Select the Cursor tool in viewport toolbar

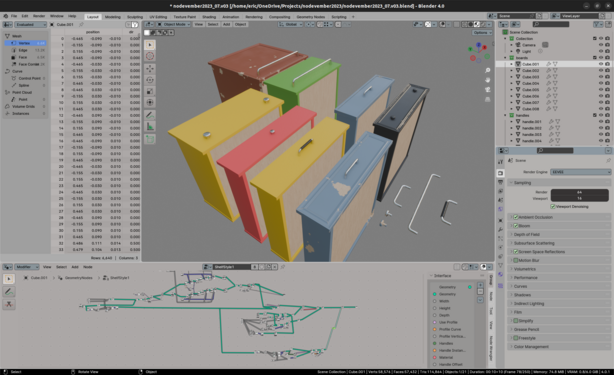click(x=150, y=56)
